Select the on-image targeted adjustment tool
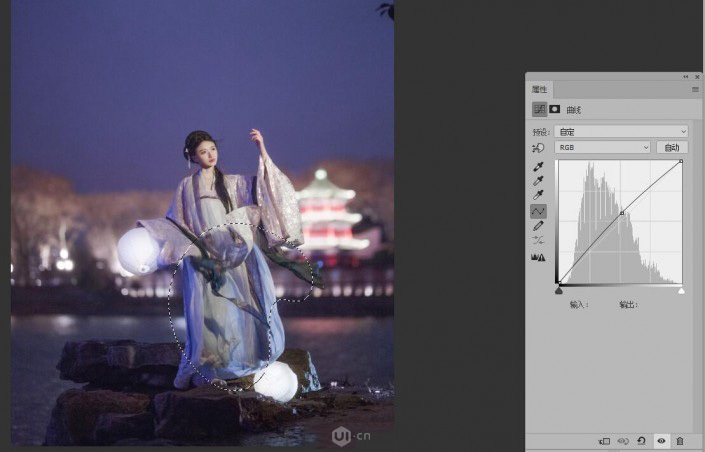 click(x=539, y=148)
